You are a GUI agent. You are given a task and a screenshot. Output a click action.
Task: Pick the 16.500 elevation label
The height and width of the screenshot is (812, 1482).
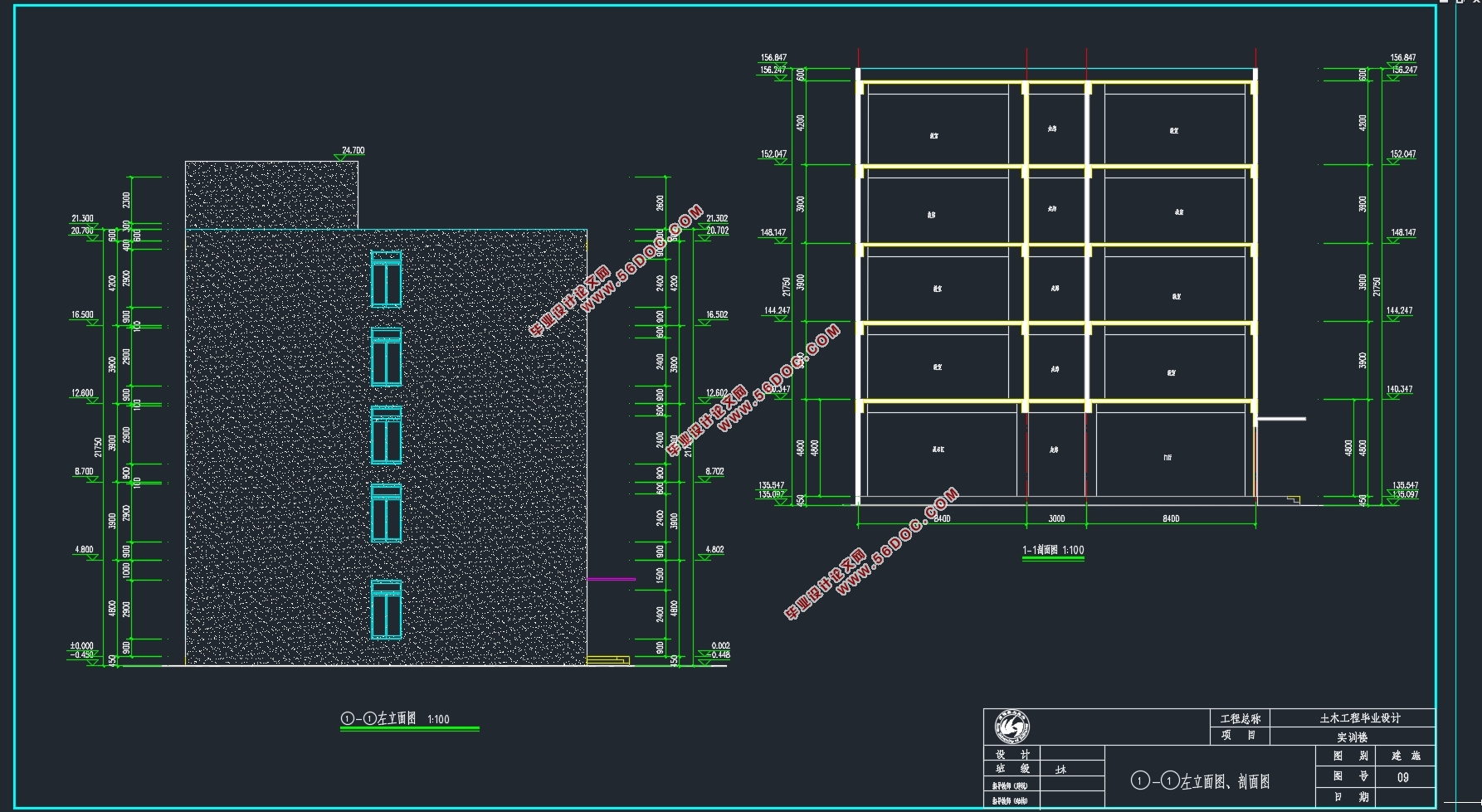tap(82, 314)
